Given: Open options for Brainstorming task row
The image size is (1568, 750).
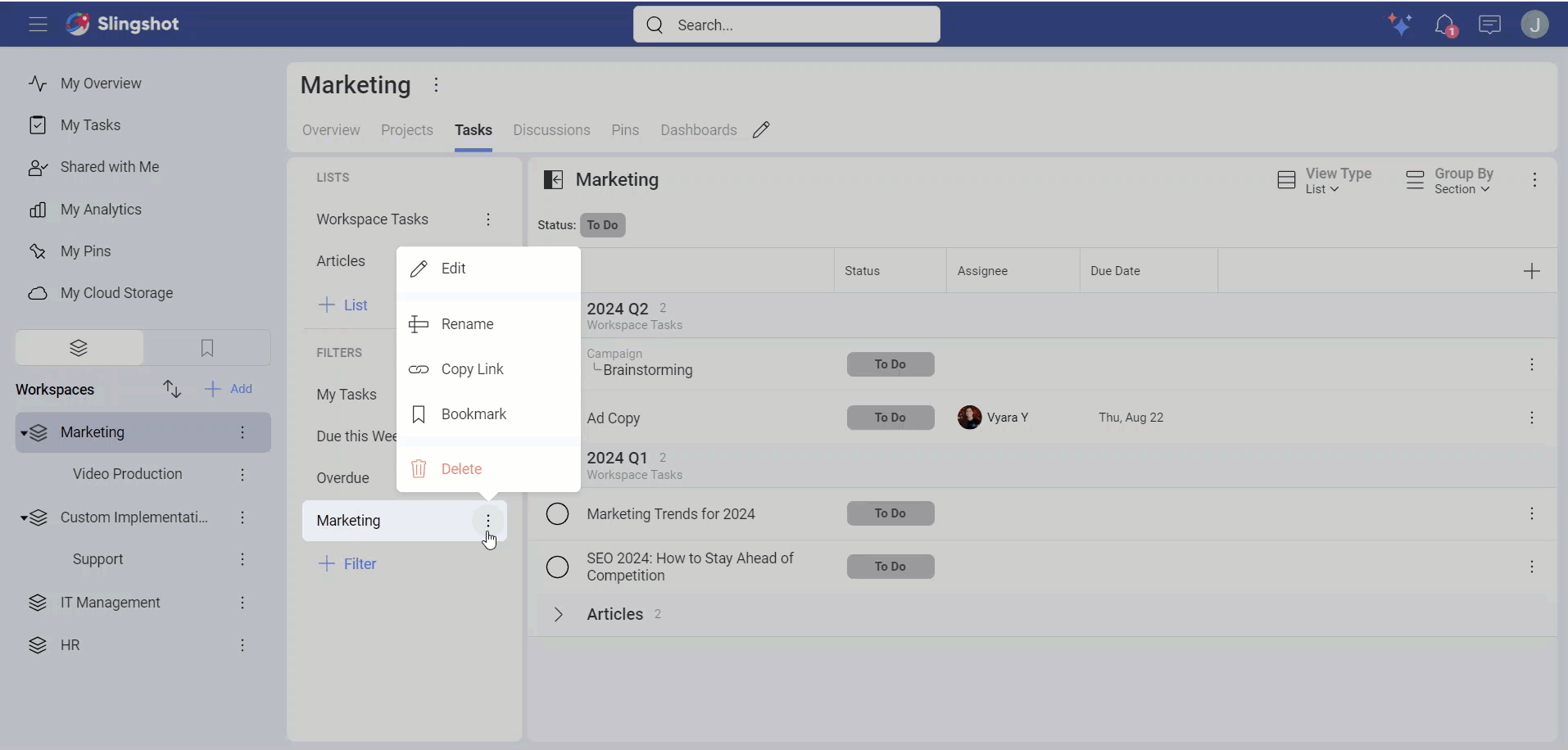Looking at the screenshot, I should [x=1531, y=364].
